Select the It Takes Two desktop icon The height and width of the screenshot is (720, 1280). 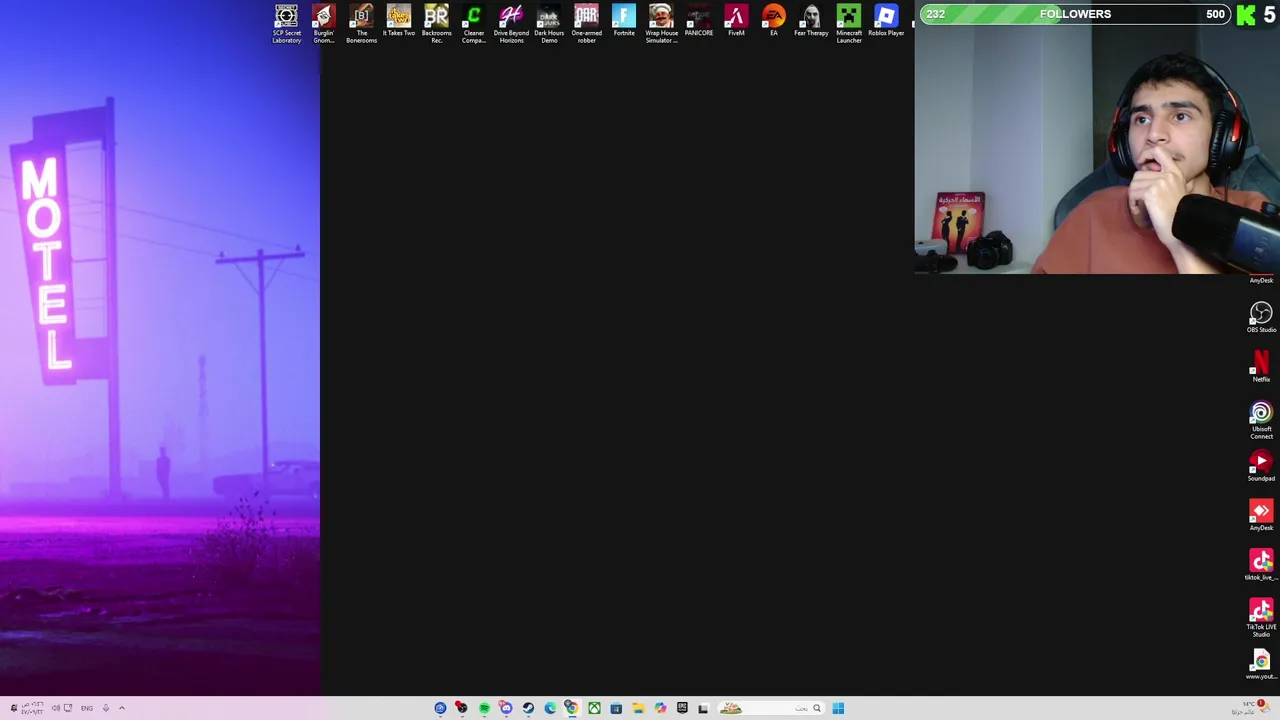(x=398, y=21)
